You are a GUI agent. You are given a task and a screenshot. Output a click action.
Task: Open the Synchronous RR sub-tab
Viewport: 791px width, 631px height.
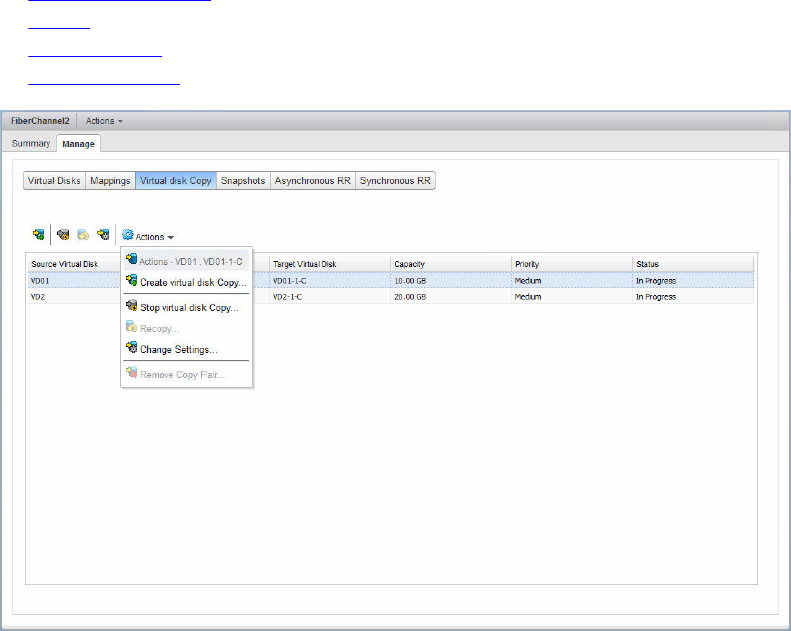click(x=395, y=181)
